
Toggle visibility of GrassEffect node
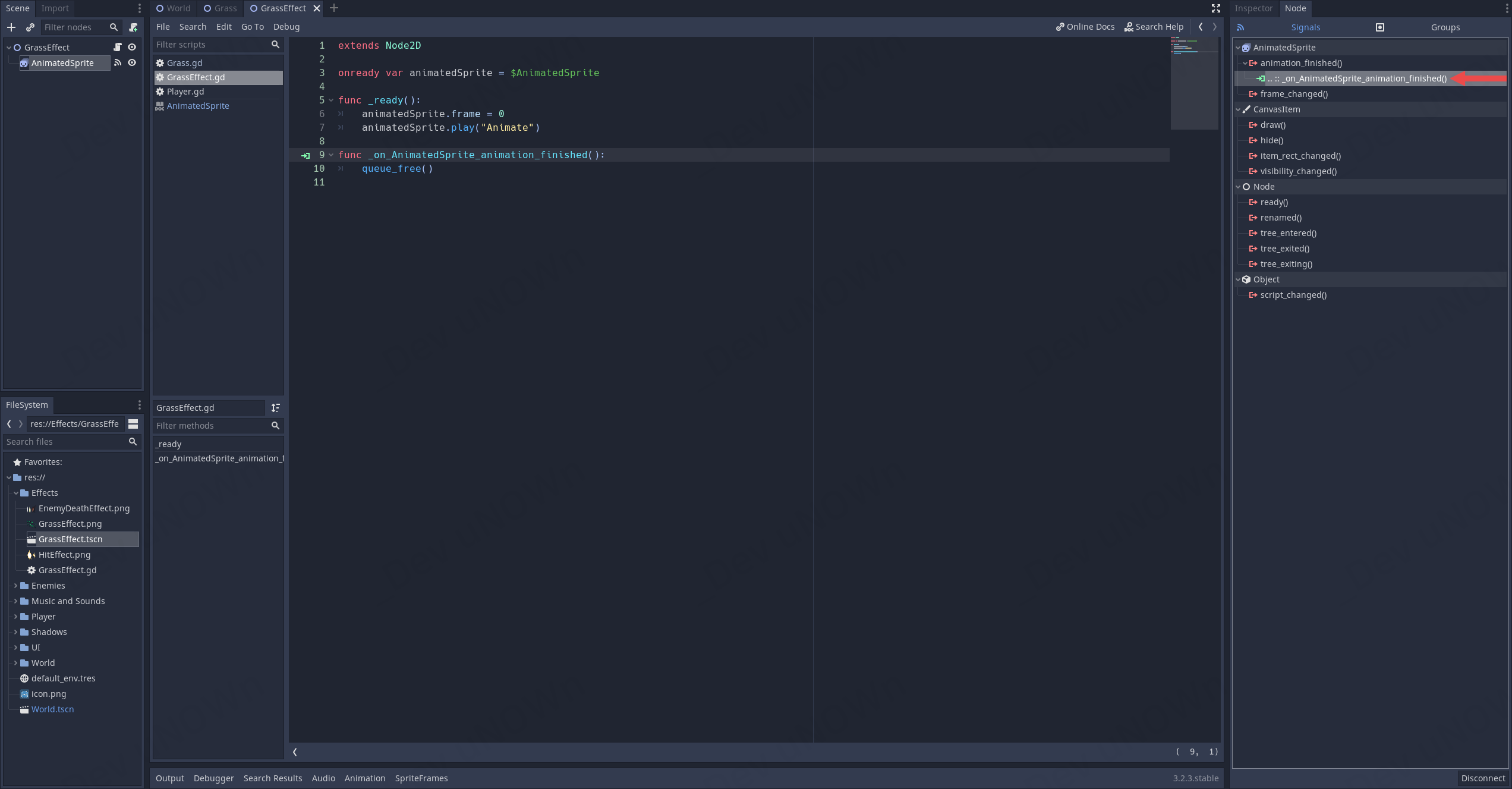pyautogui.click(x=132, y=48)
